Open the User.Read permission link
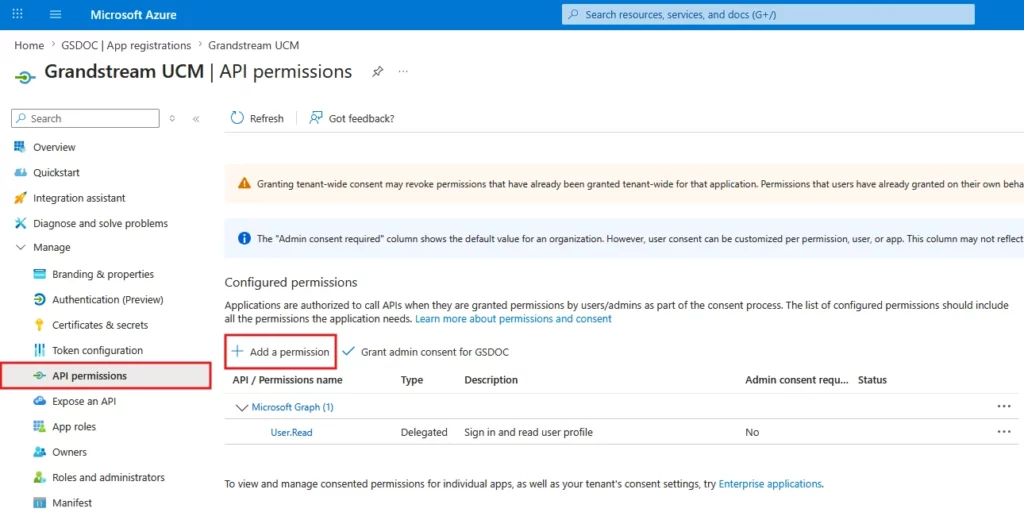 (291, 432)
